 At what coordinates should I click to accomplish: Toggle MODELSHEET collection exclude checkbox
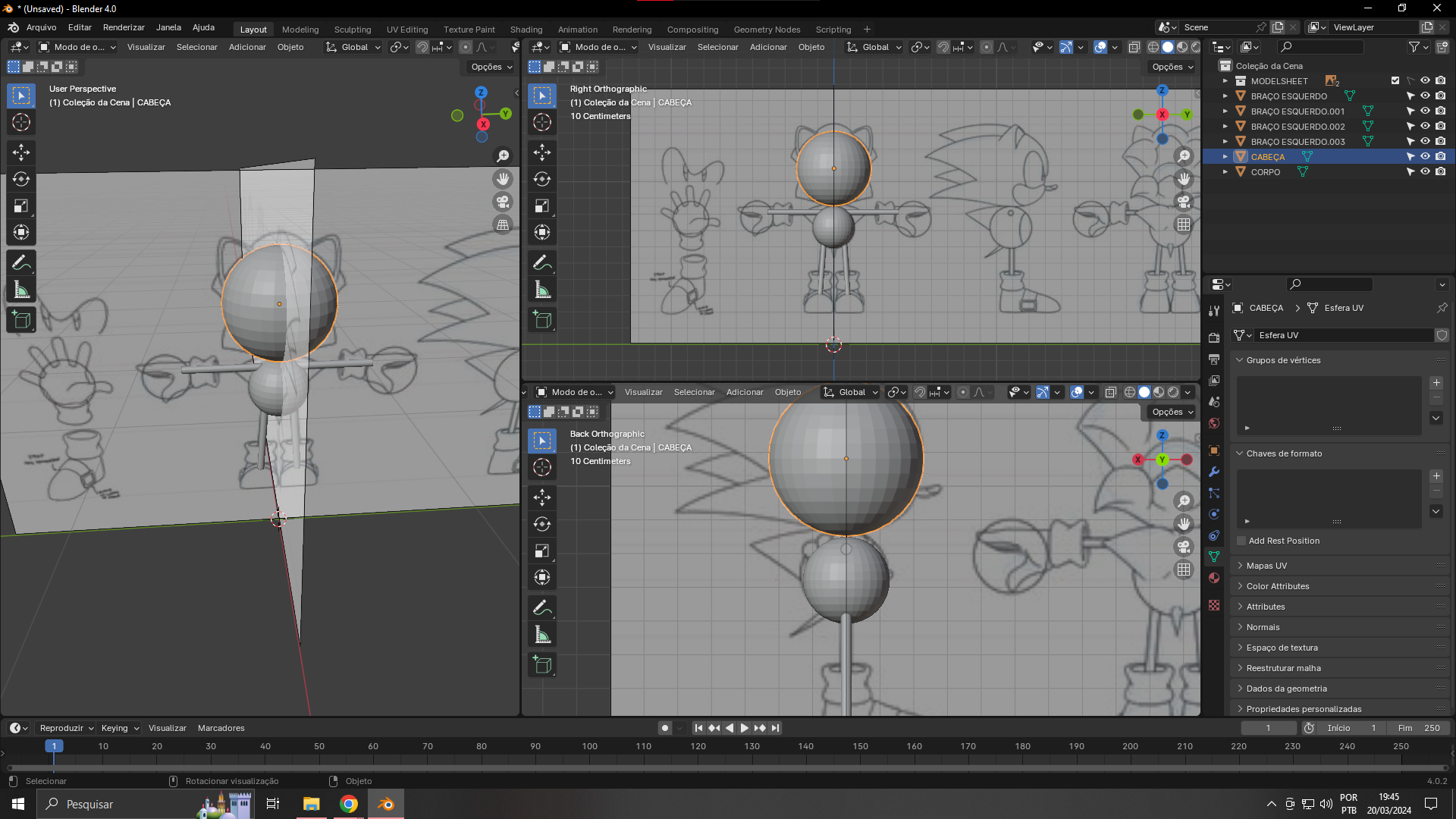[x=1395, y=80]
